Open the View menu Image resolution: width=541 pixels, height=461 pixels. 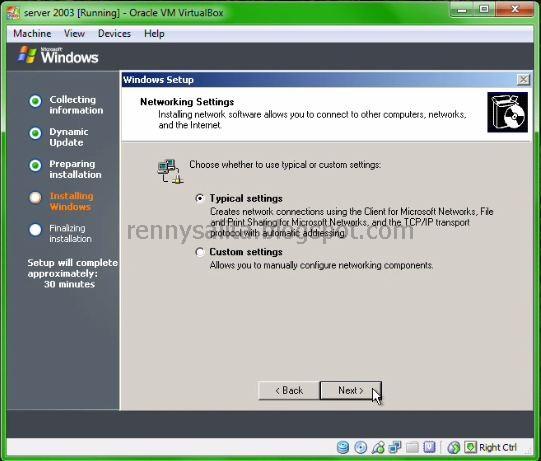[74, 33]
